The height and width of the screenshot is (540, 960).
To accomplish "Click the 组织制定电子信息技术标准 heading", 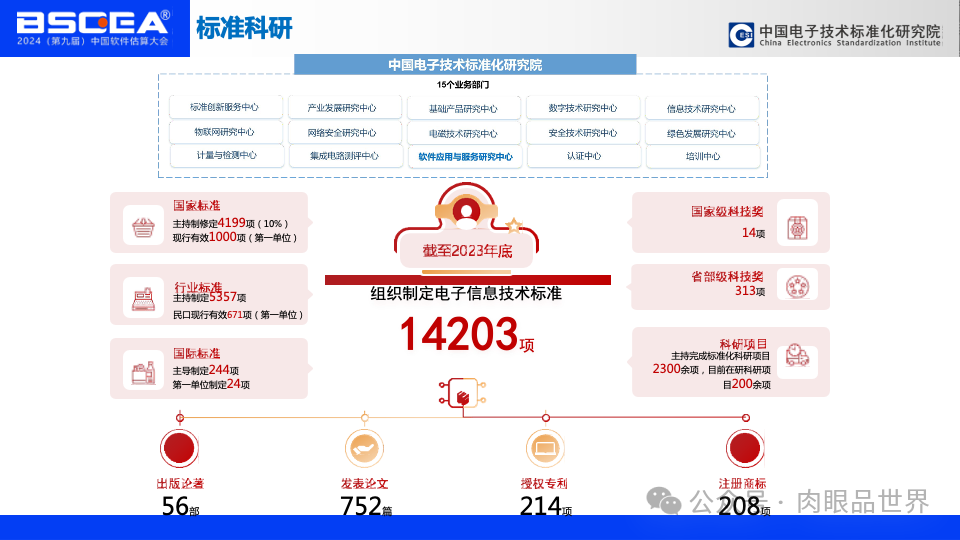I will (466, 293).
